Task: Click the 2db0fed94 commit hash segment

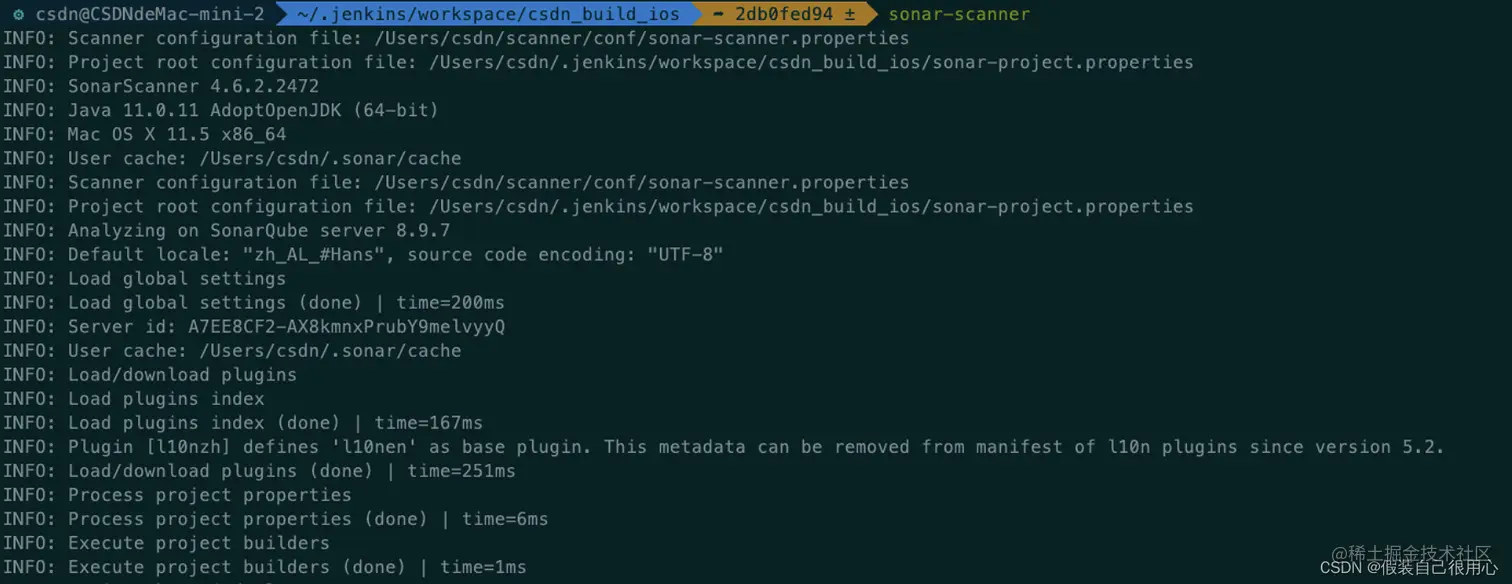Action: 784,15
